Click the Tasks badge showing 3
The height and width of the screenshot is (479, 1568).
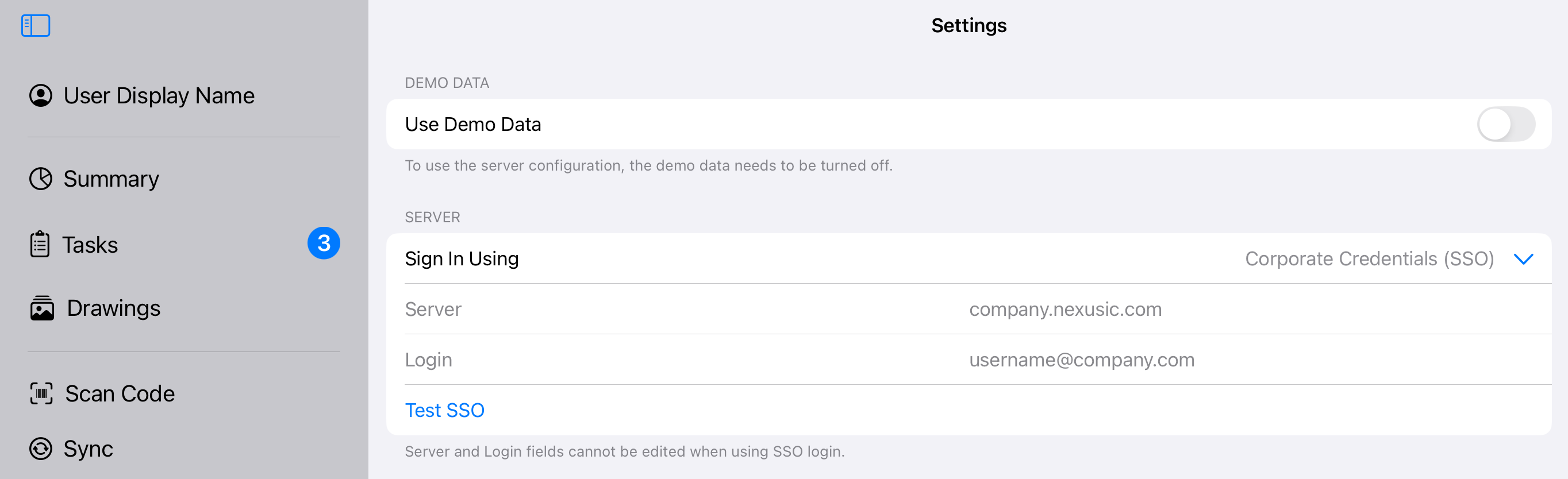pyautogui.click(x=323, y=243)
